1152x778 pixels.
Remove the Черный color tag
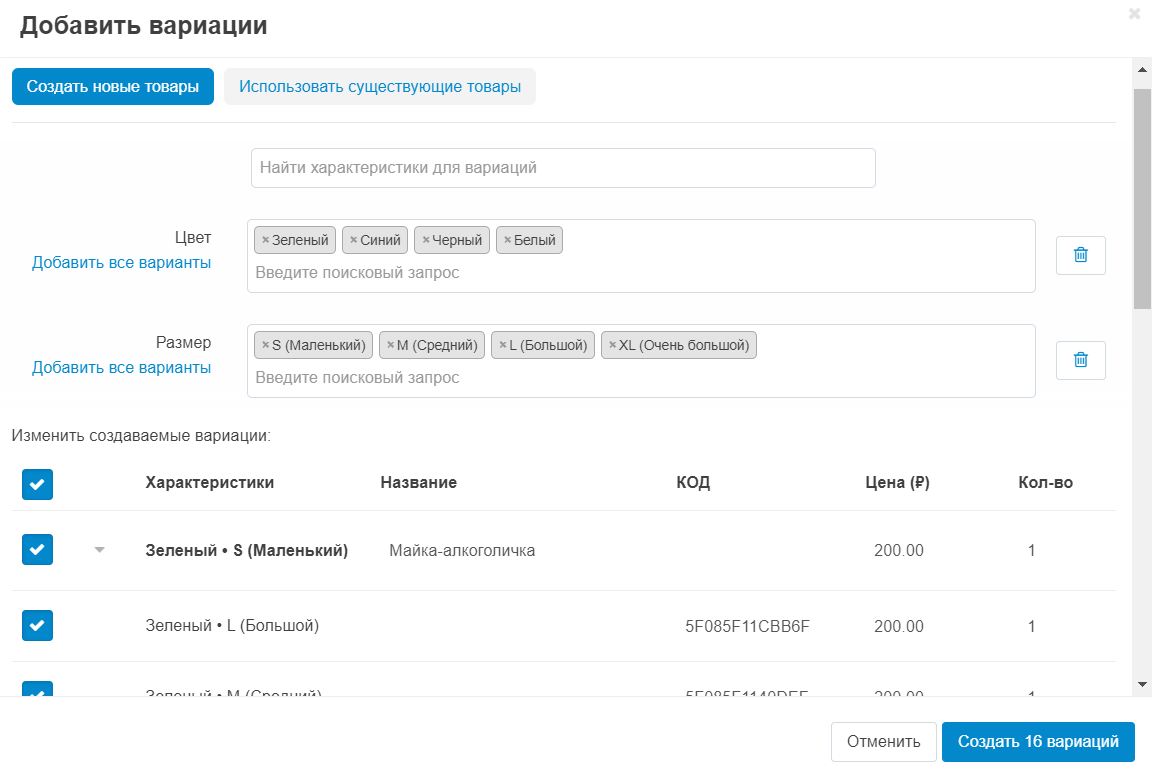tap(425, 240)
